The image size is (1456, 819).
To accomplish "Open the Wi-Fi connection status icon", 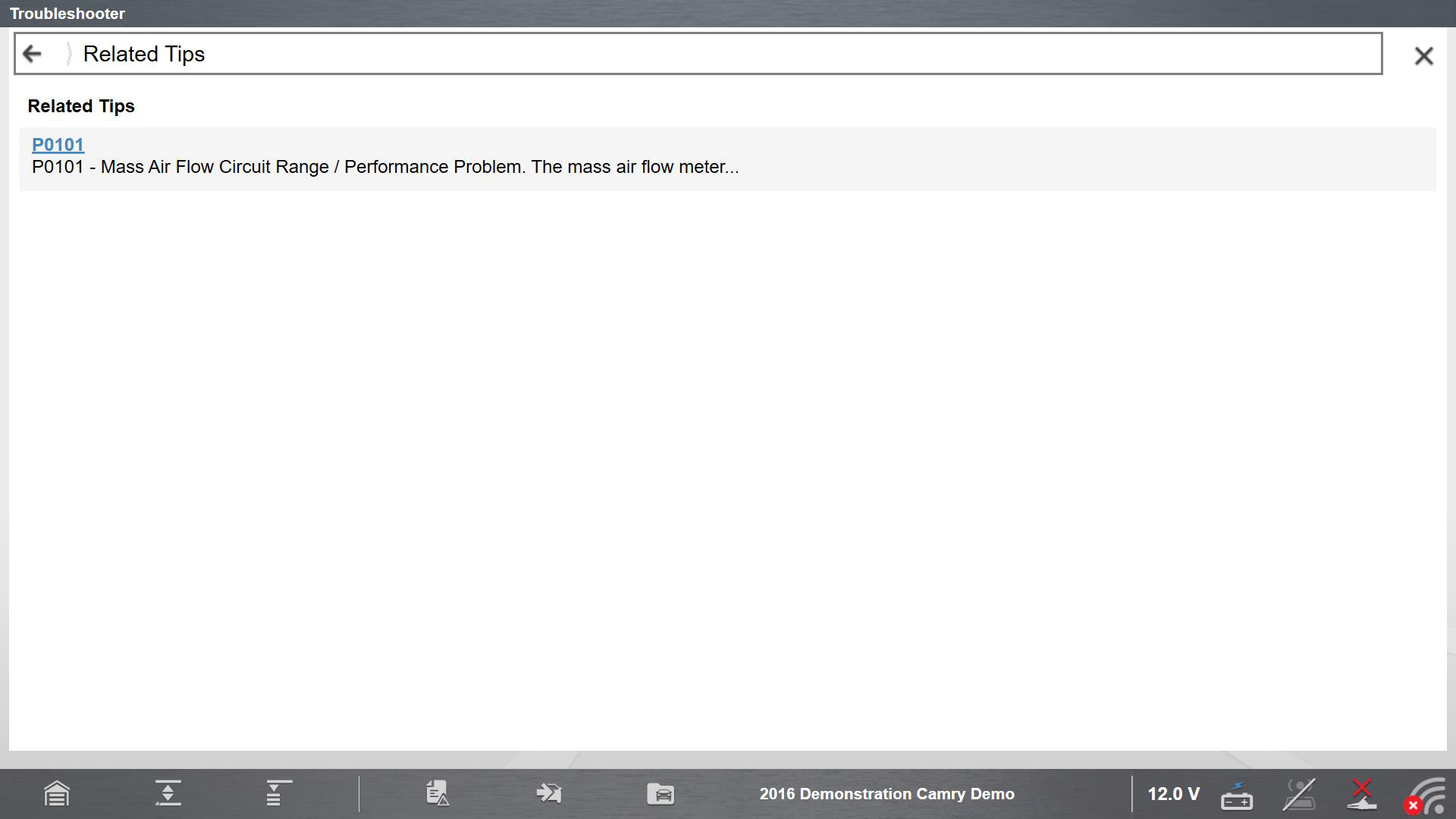I will pyautogui.click(x=1427, y=796).
